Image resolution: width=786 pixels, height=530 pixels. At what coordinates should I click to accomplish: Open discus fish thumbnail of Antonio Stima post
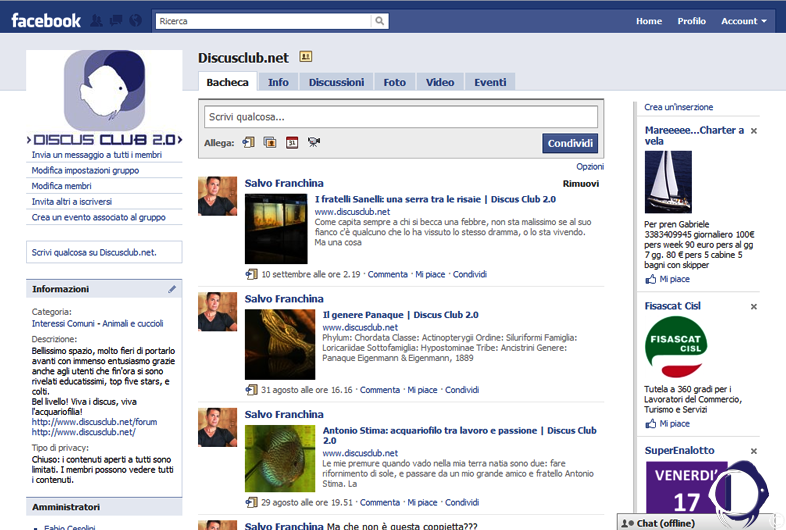click(280, 458)
